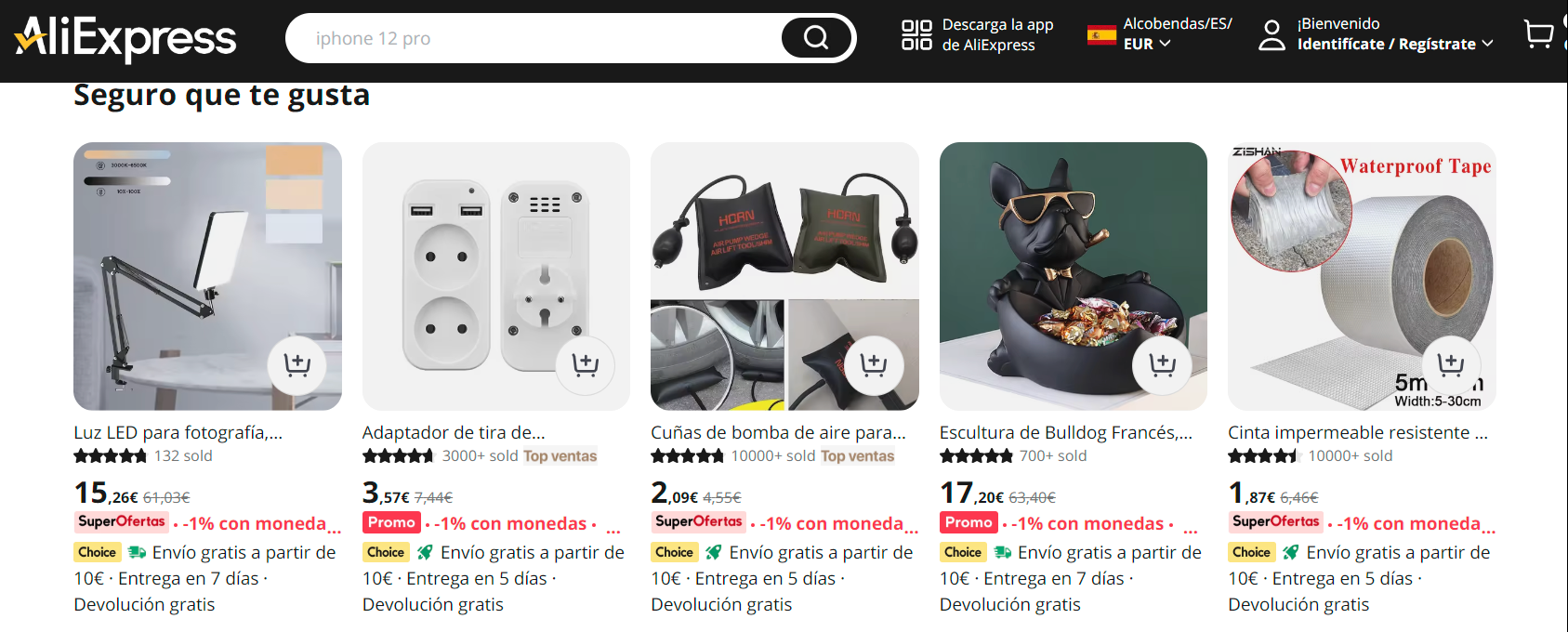Screen dimensions: 1568x632
Task: Click the user account profile icon
Action: 1272,35
